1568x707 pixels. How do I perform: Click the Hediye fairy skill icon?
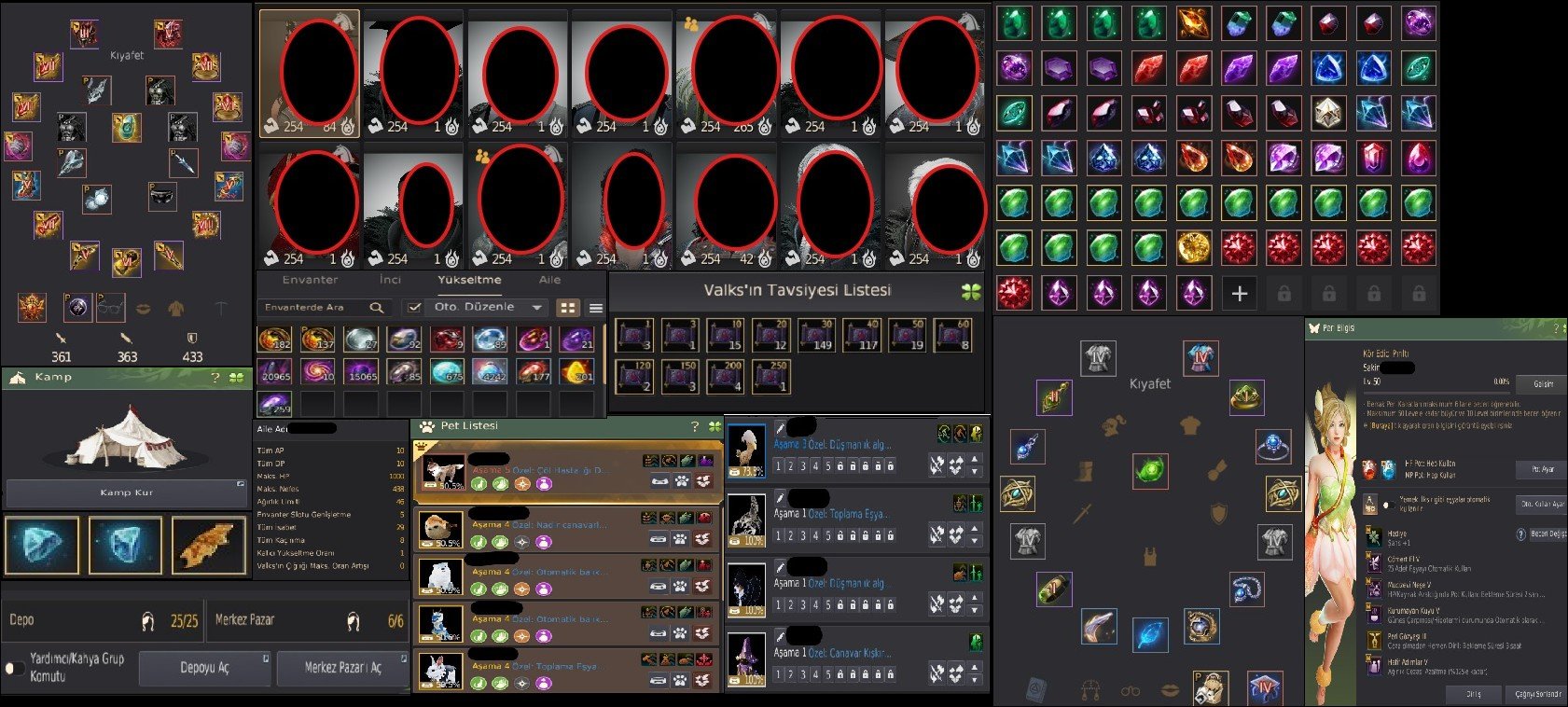pyautogui.click(x=1373, y=537)
